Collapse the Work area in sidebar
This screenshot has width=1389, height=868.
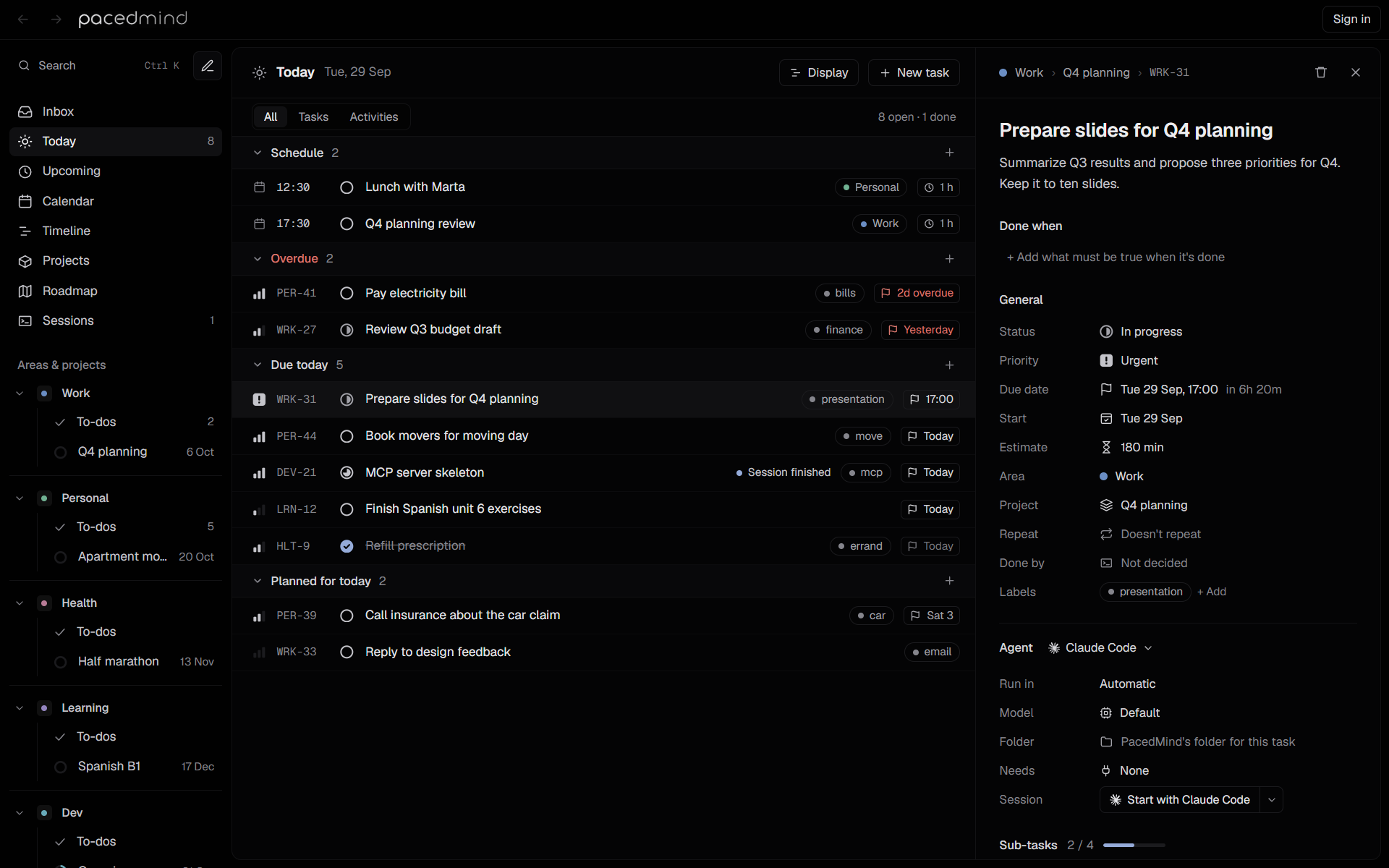point(20,393)
